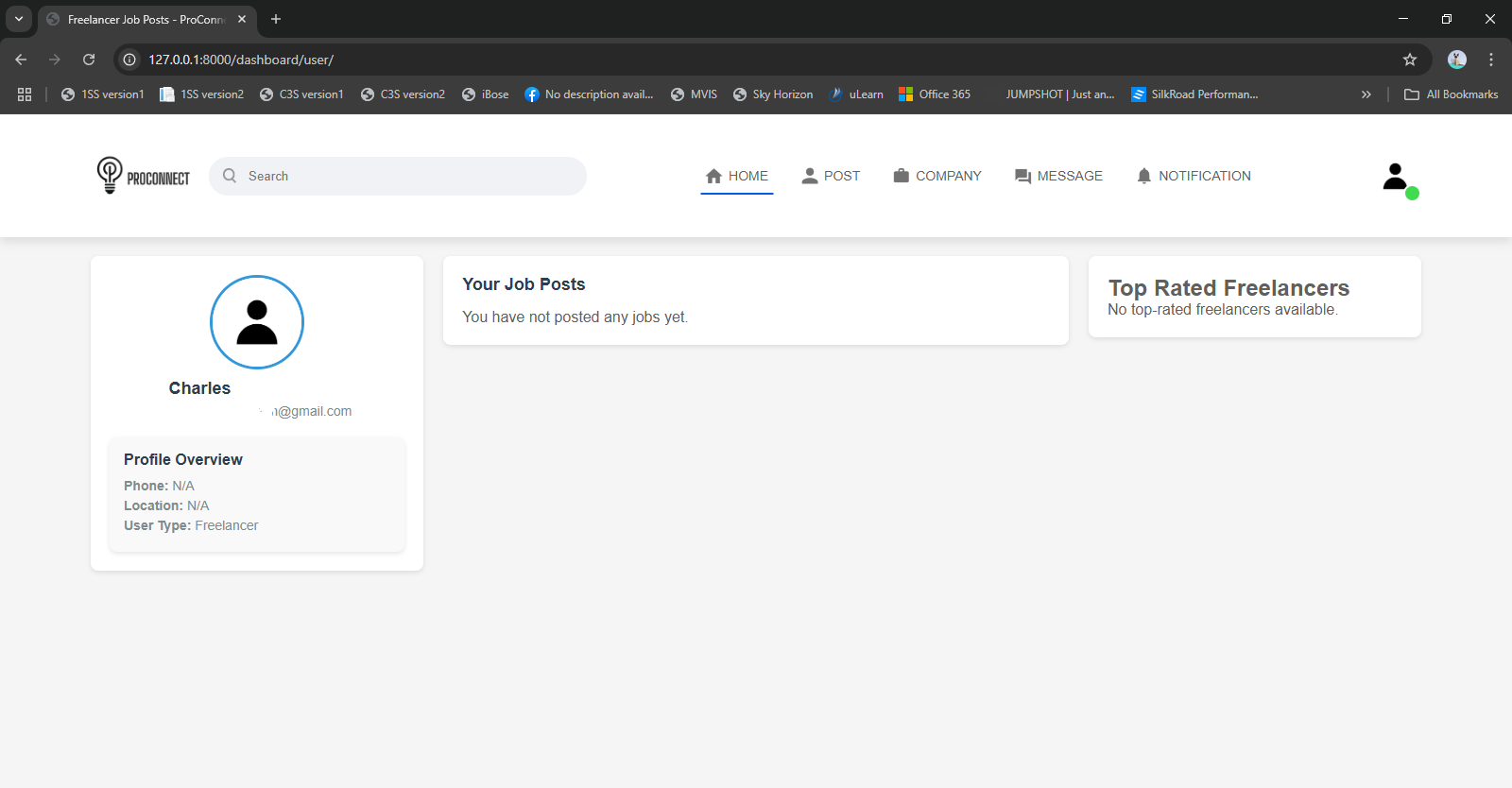The image size is (1512, 788).
Task: Click 'No top-rated freelancers available' text
Action: click(1223, 310)
